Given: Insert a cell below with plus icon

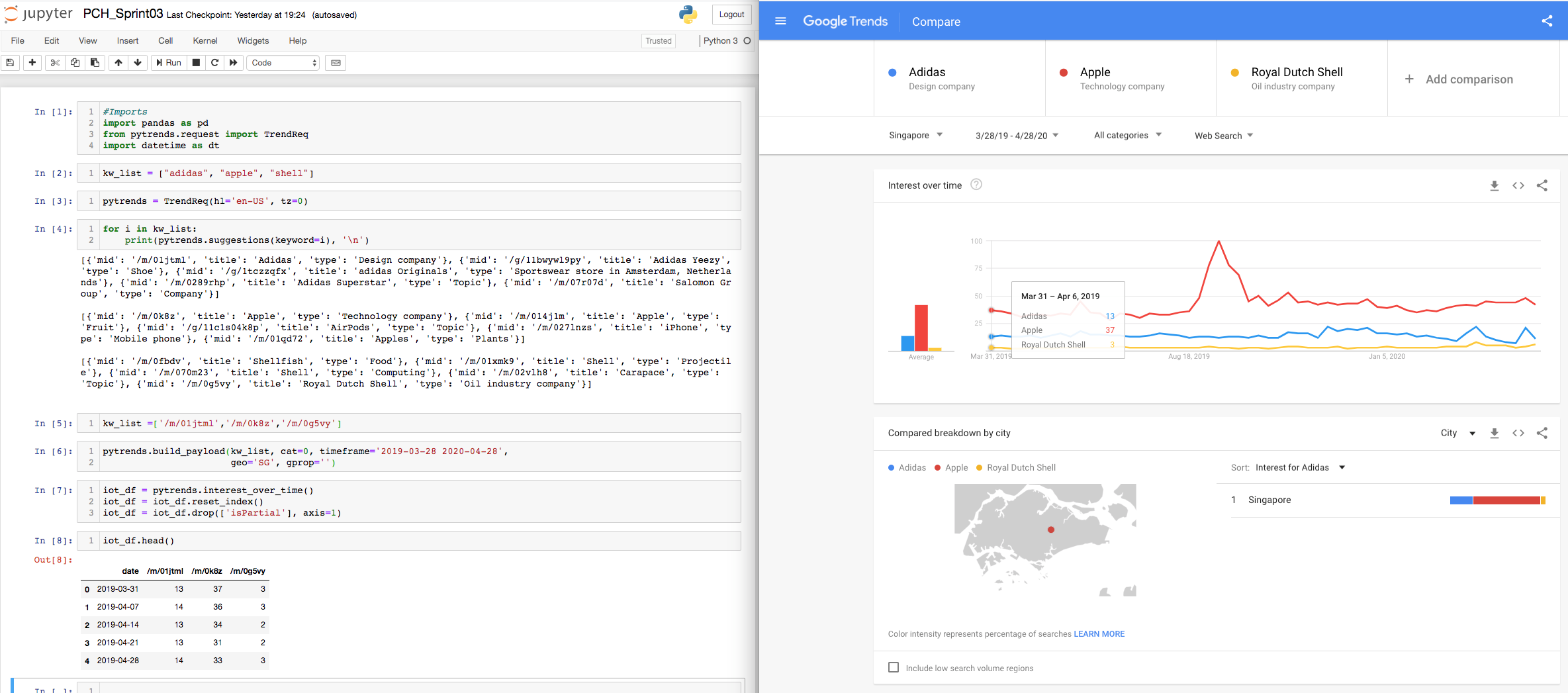Looking at the screenshot, I should pyautogui.click(x=32, y=62).
